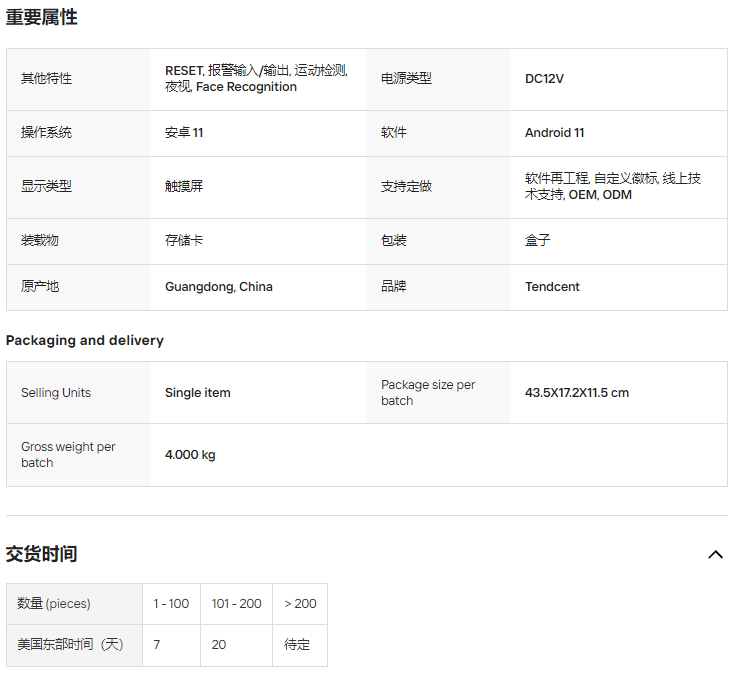The height and width of the screenshot is (675, 739).
Task: Select the 4.000 kg value
Action: pyautogui.click(x=190, y=454)
